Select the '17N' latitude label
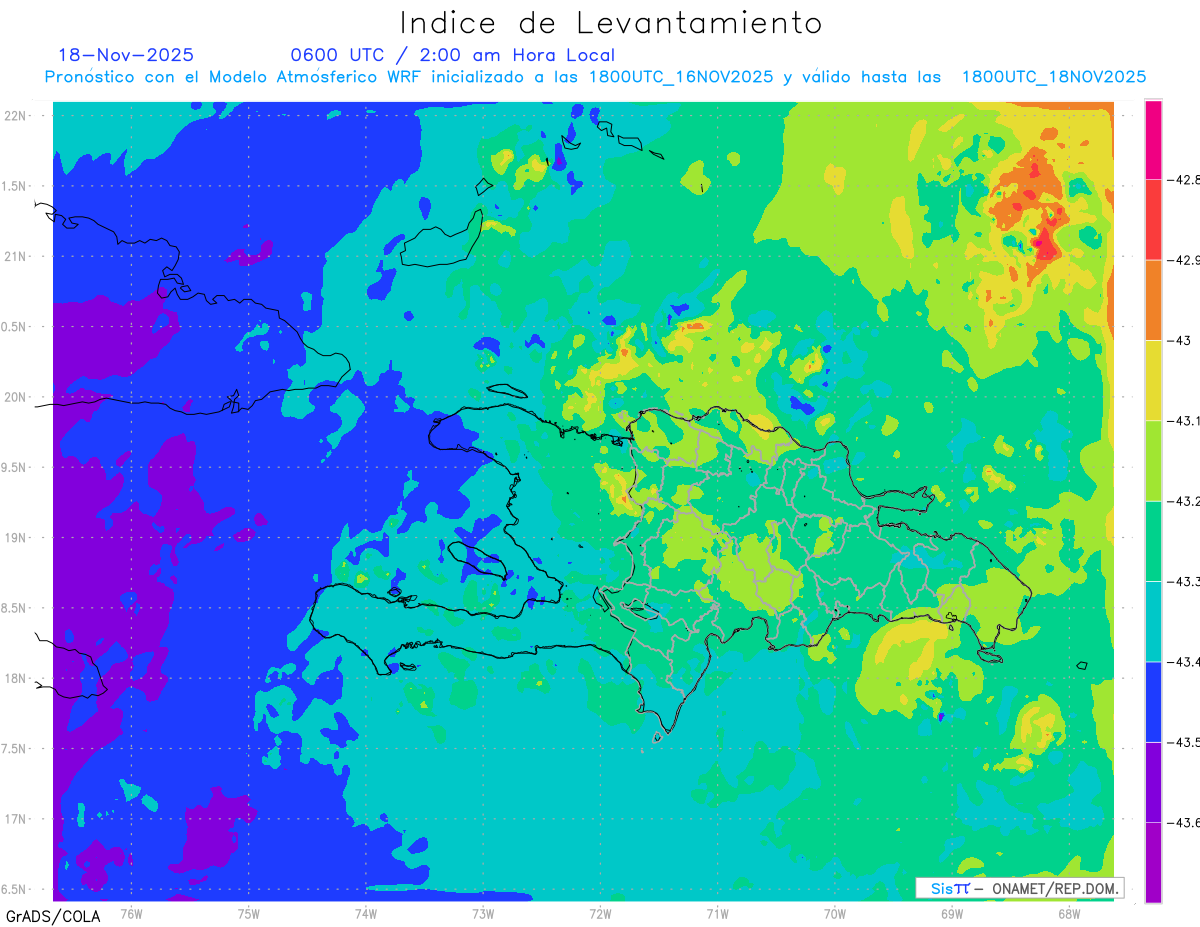The width and height of the screenshot is (1200, 927). click(17, 819)
